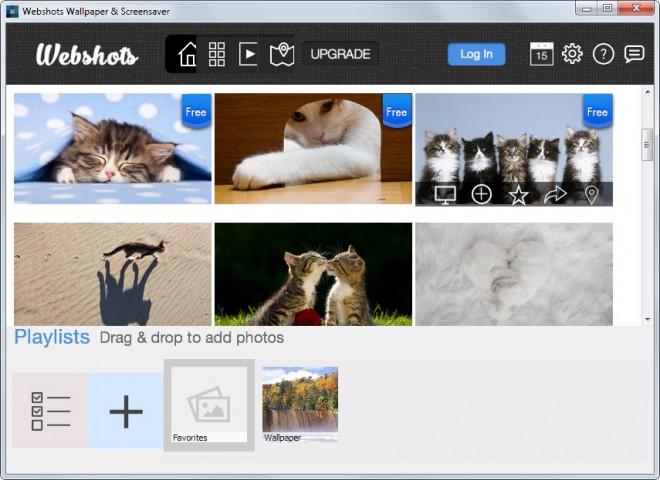Screen dimensions: 660x480
Task: Open the help question mark icon
Action: (603, 54)
